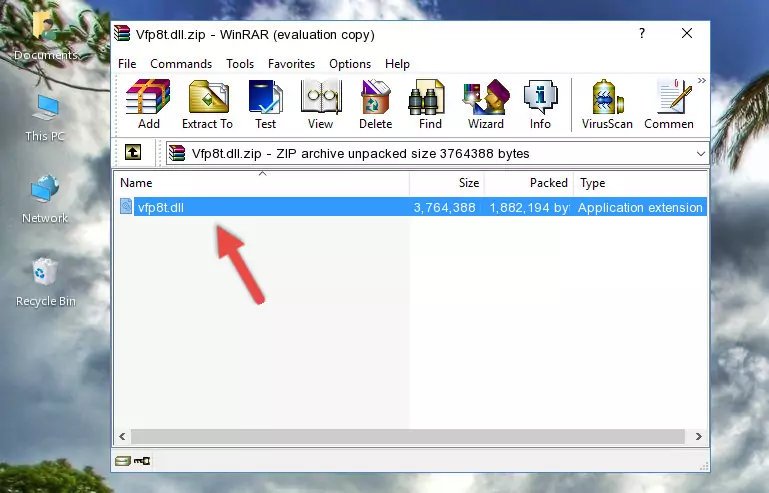Click the drive icon in status bar
The width and height of the screenshot is (769, 493).
(x=123, y=461)
